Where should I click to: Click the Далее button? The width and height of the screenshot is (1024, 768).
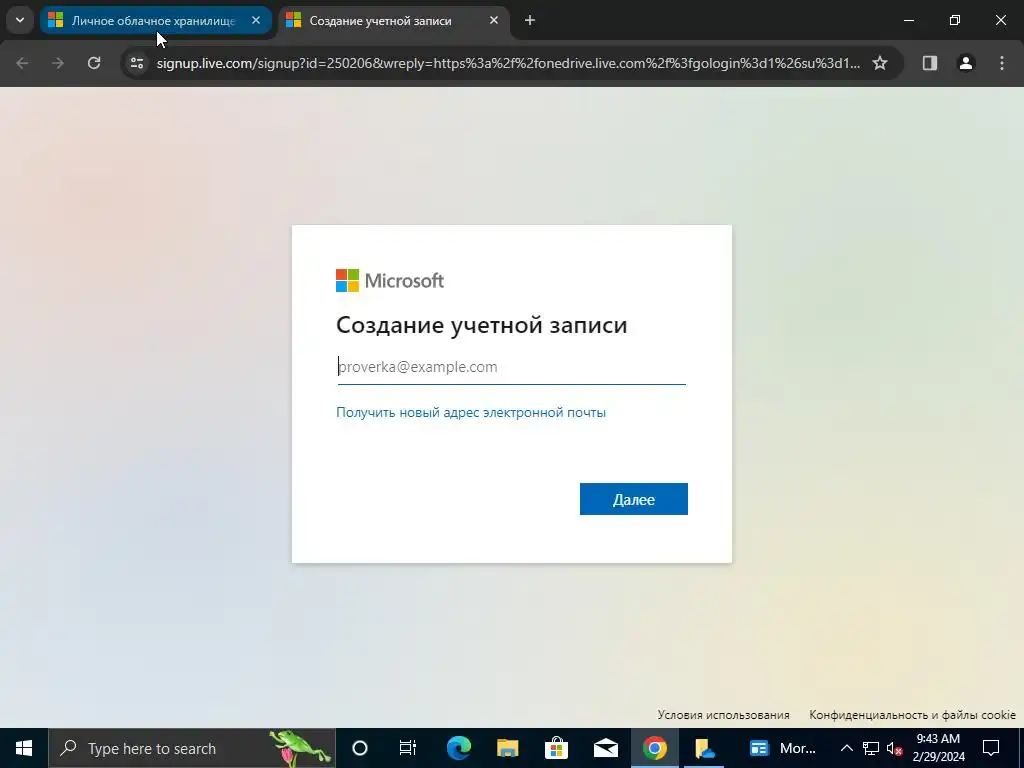(633, 499)
